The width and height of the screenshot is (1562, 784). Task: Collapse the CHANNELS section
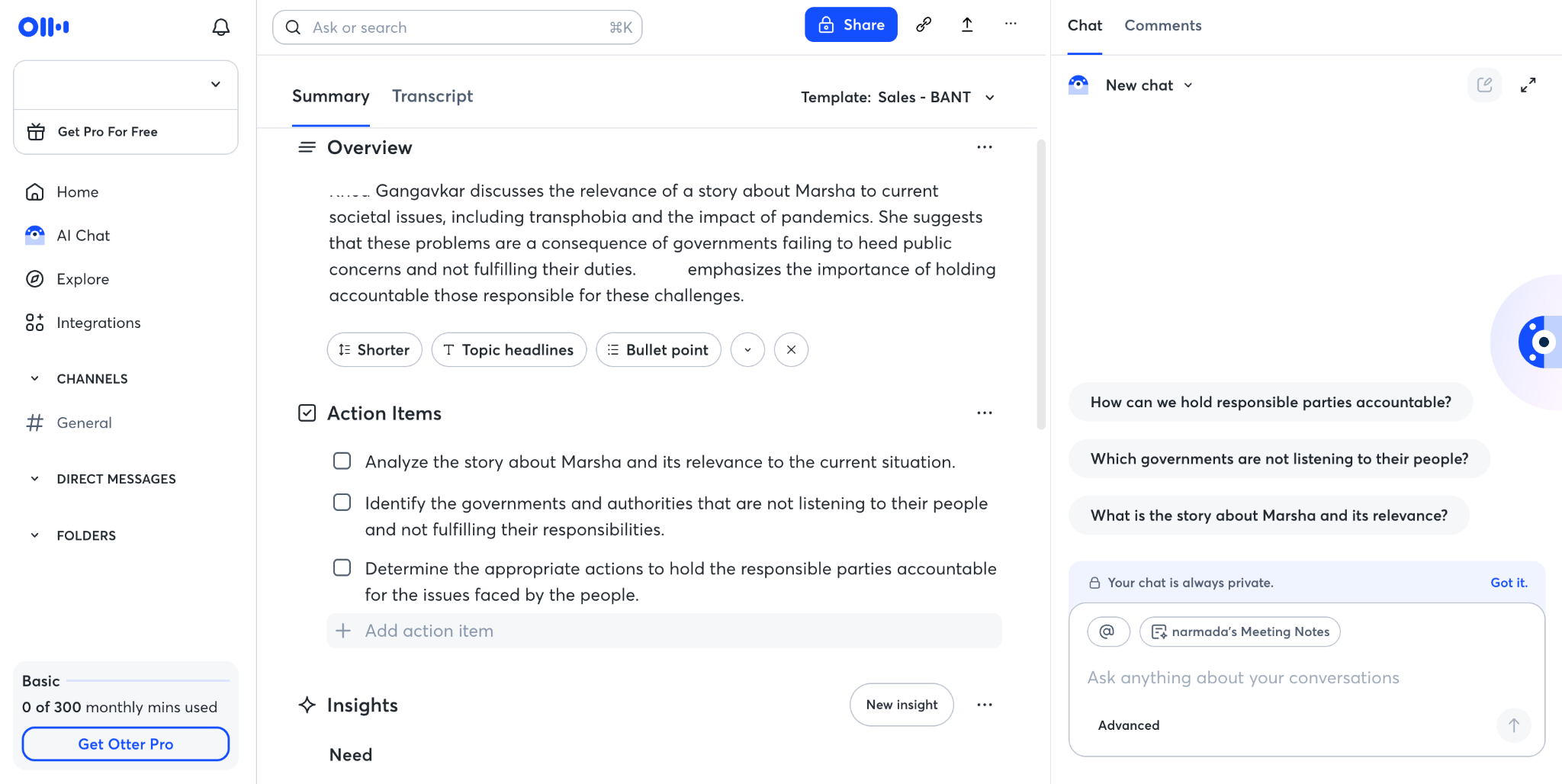(x=34, y=378)
